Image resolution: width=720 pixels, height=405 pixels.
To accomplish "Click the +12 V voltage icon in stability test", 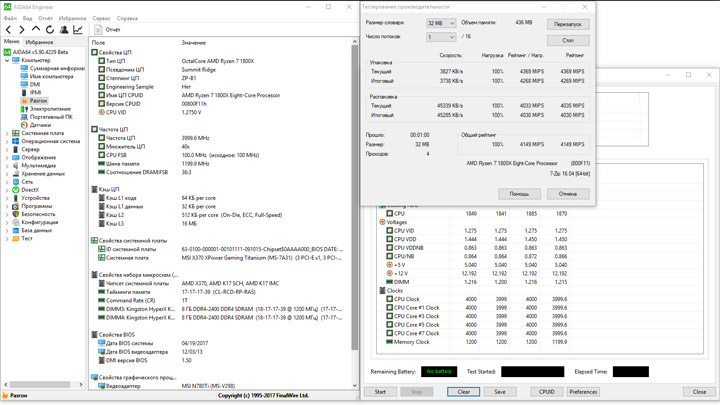I will [389, 273].
